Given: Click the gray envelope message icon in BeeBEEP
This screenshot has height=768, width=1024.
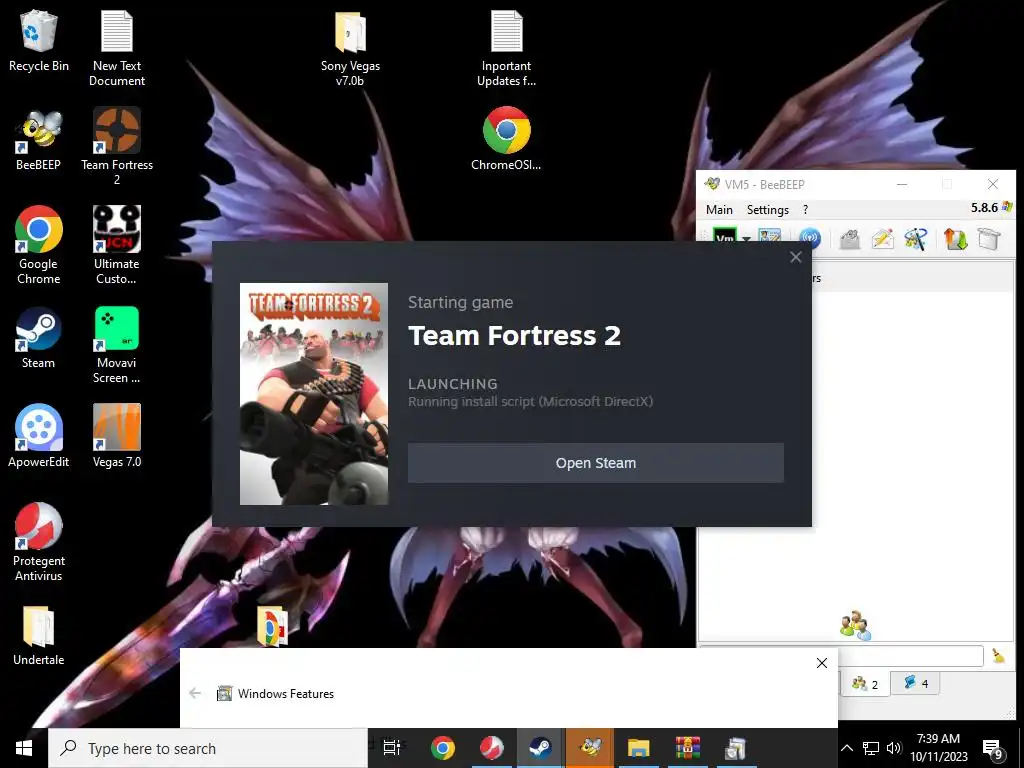Looking at the screenshot, I should click(849, 239).
